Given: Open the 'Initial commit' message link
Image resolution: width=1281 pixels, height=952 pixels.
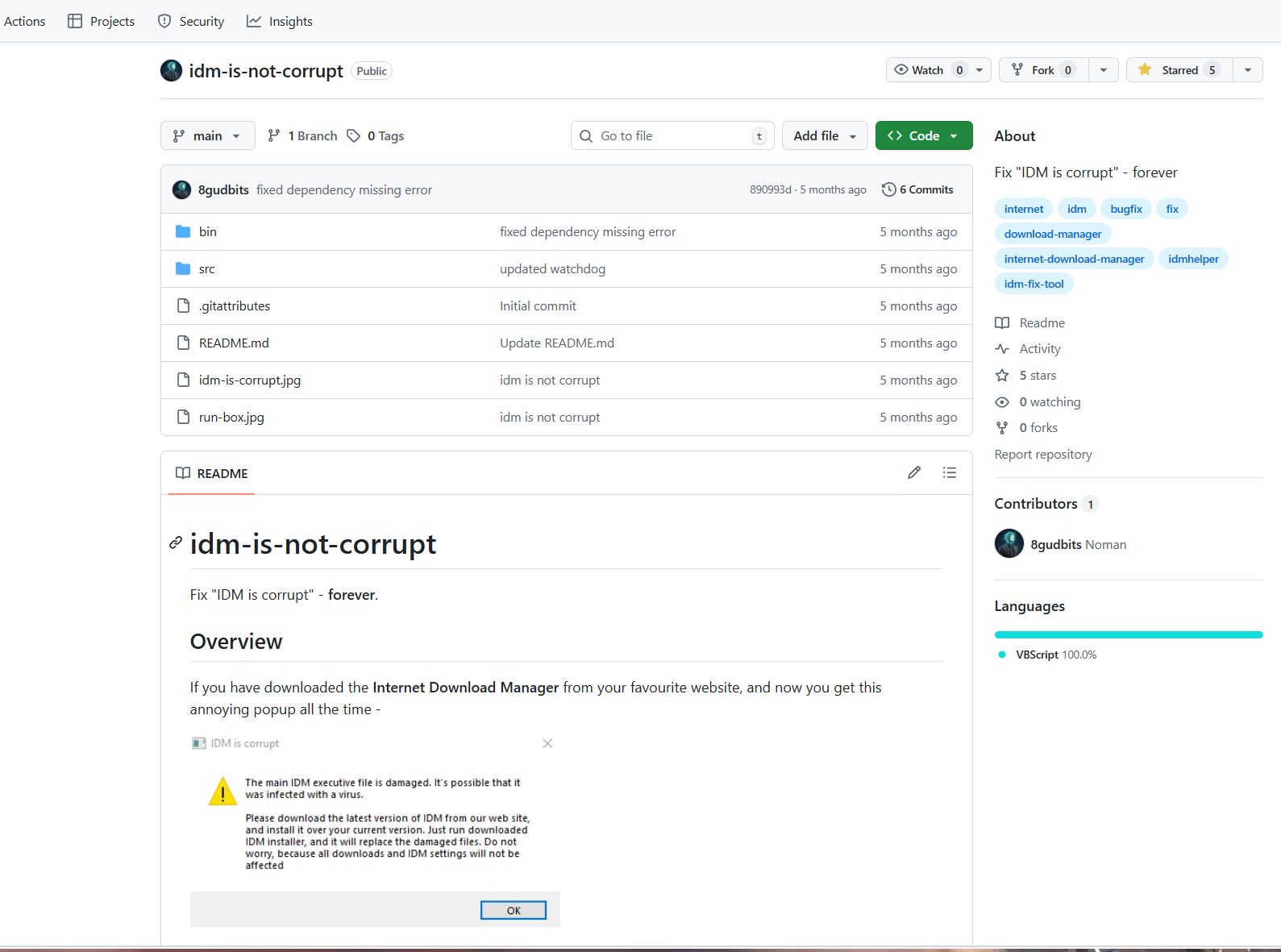Looking at the screenshot, I should pyautogui.click(x=538, y=306).
